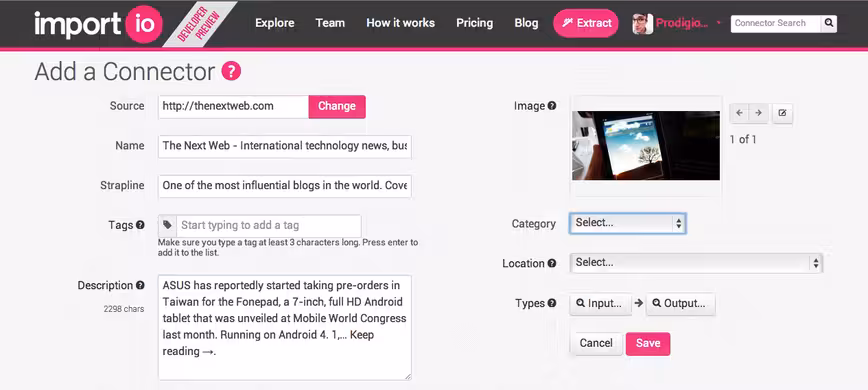Open the Category select dropdown
The height and width of the screenshot is (390, 868).
click(628, 223)
